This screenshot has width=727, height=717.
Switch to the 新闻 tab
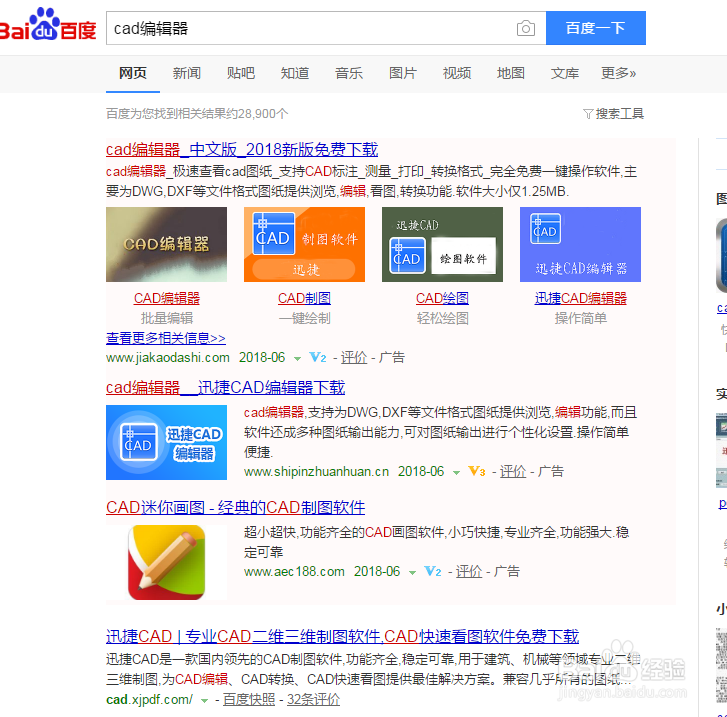(x=186, y=73)
